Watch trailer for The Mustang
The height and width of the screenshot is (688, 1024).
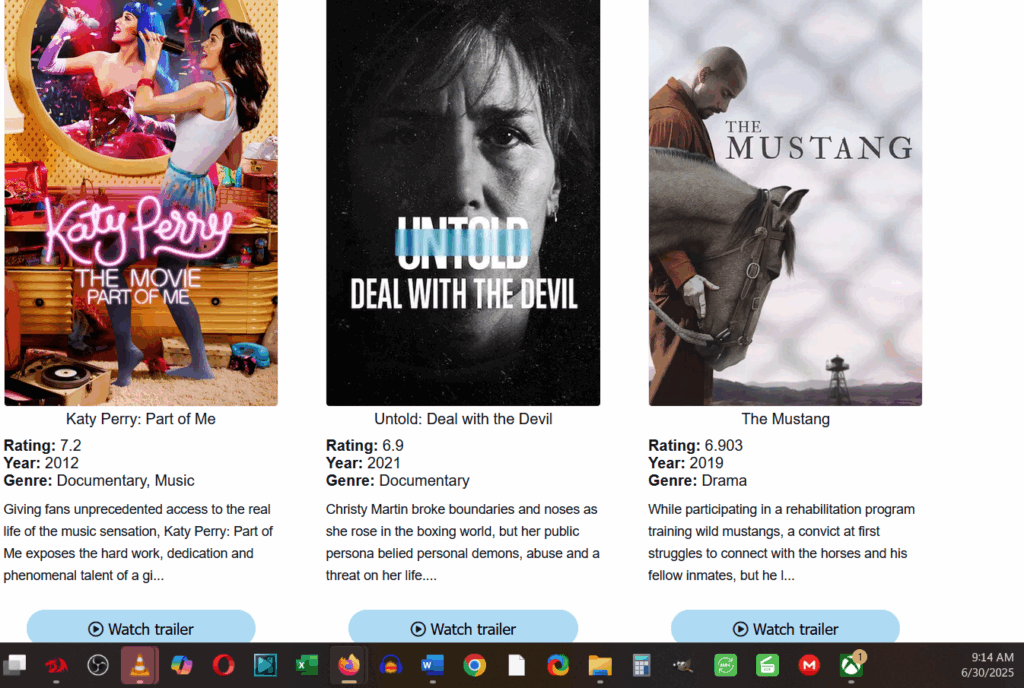[785, 627]
